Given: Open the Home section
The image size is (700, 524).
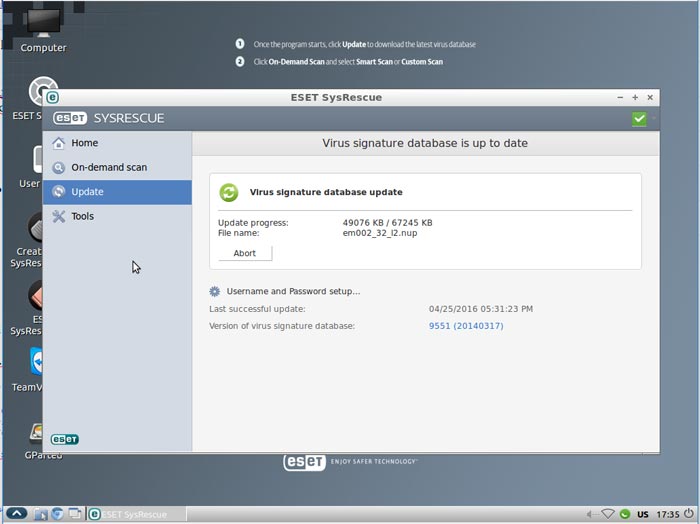Looking at the screenshot, I should pyautogui.click(x=117, y=143).
